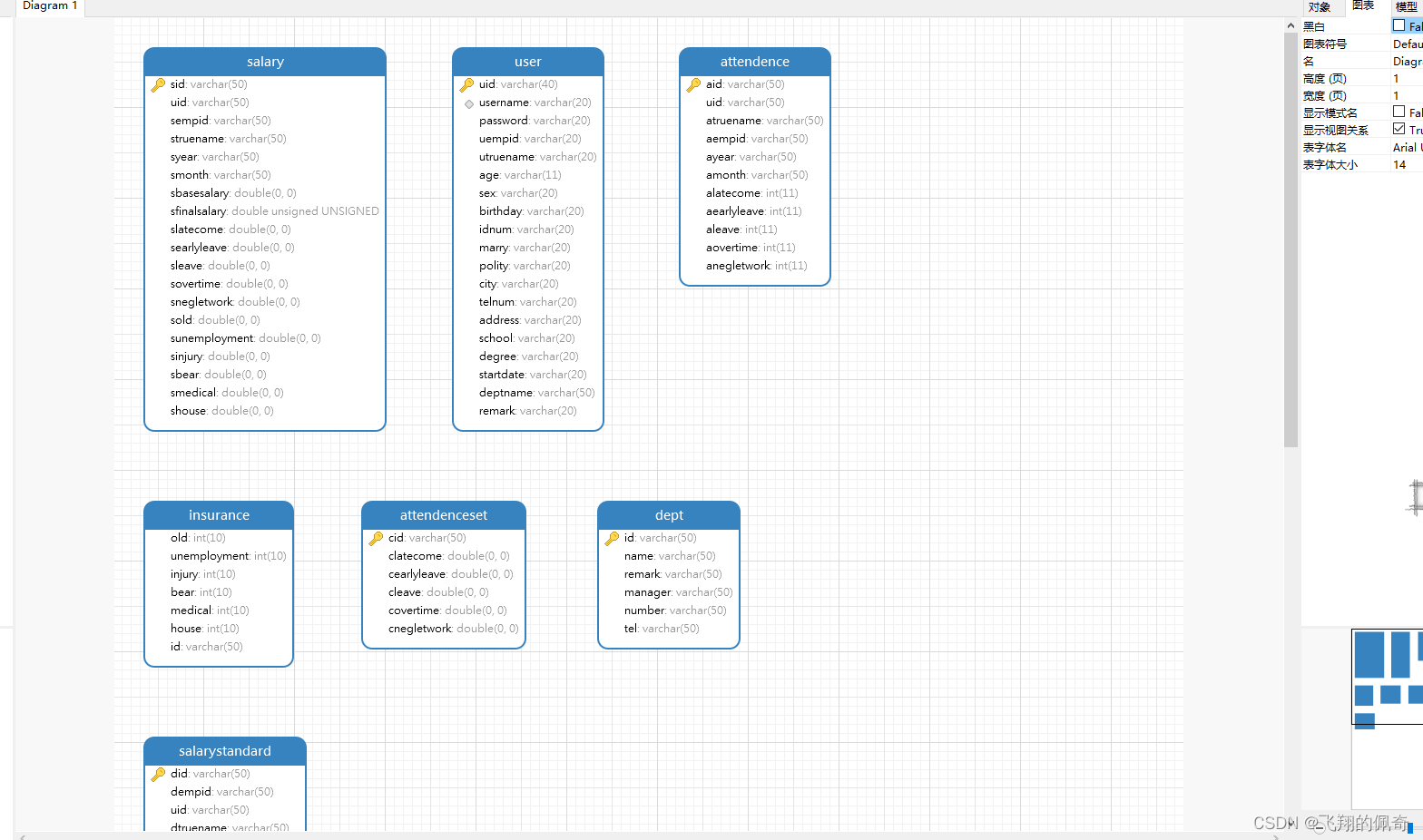The height and width of the screenshot is (840, 1423).
Task: Click the key icon beside did in salarystandard
Action: pos(158,774)
